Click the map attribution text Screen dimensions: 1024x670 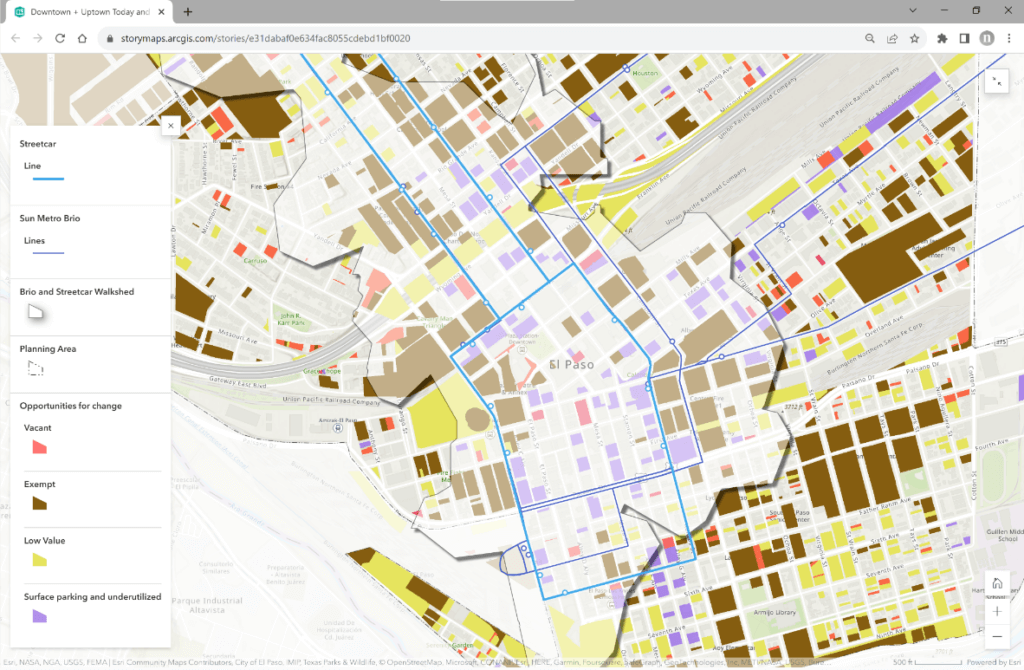point(415,662)
